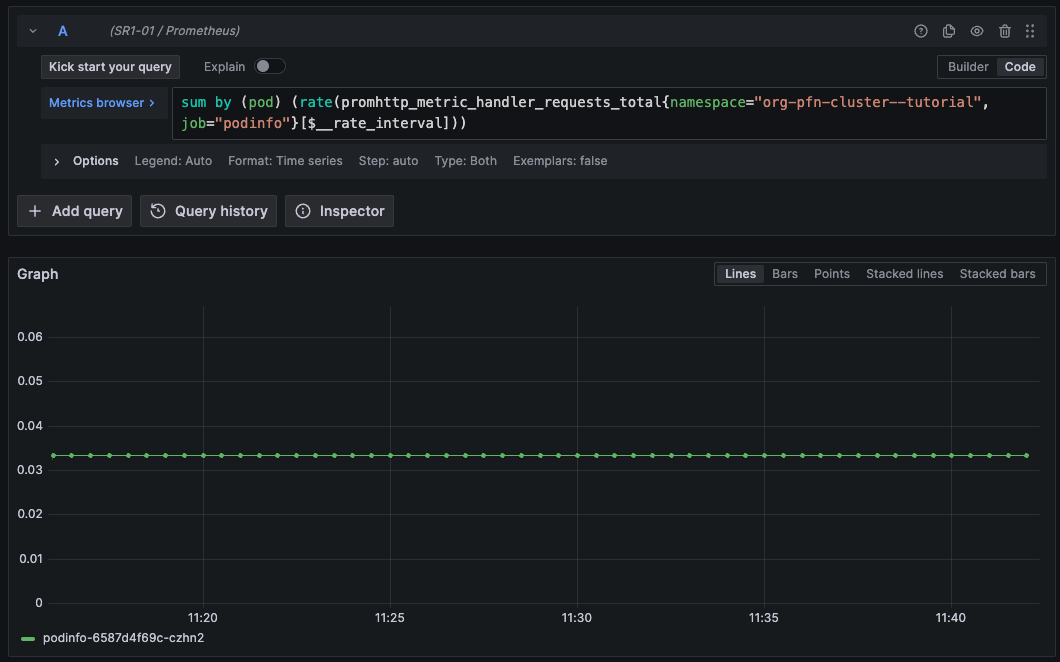This screenshot has width=1060, height=662.
Task: Open the Metrics browser
Action: 102,103
